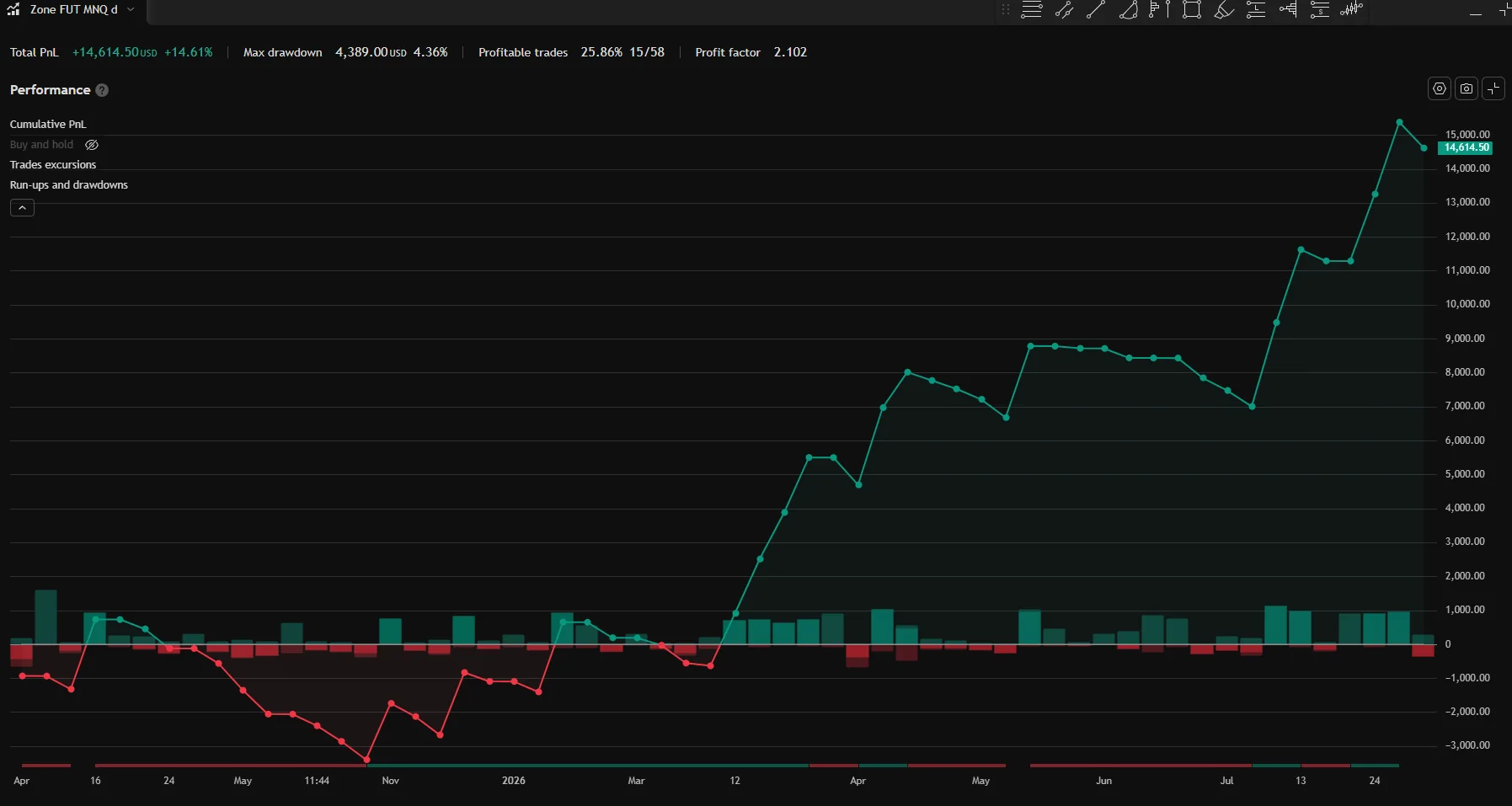Image resolution: width=1512 pixels, height=806 pixels.
Task: Toggle fullscreen for the Performance chart
Action: pyautogui.click(x=1493, y=88)
